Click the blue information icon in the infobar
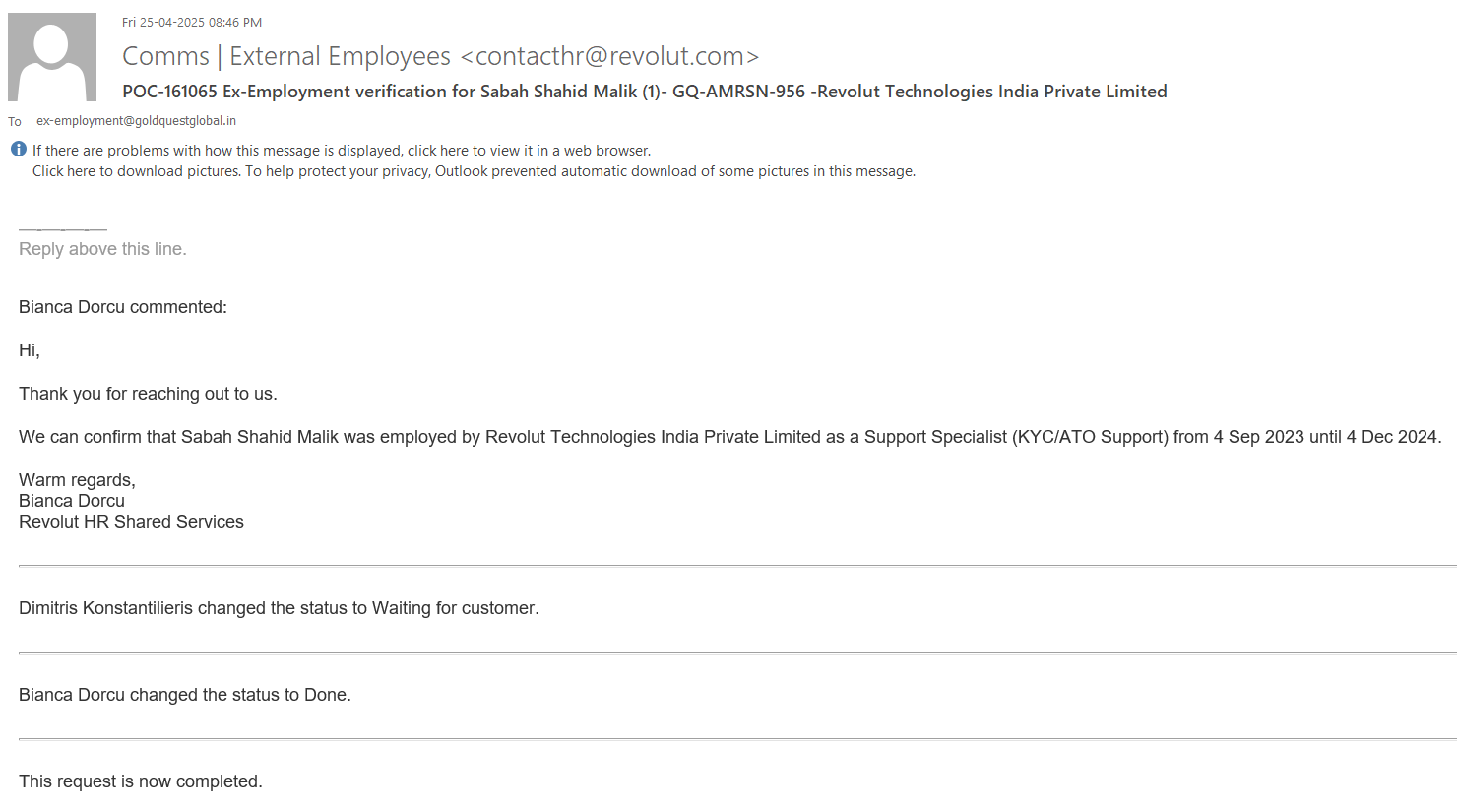 click(x=19, y=150)
